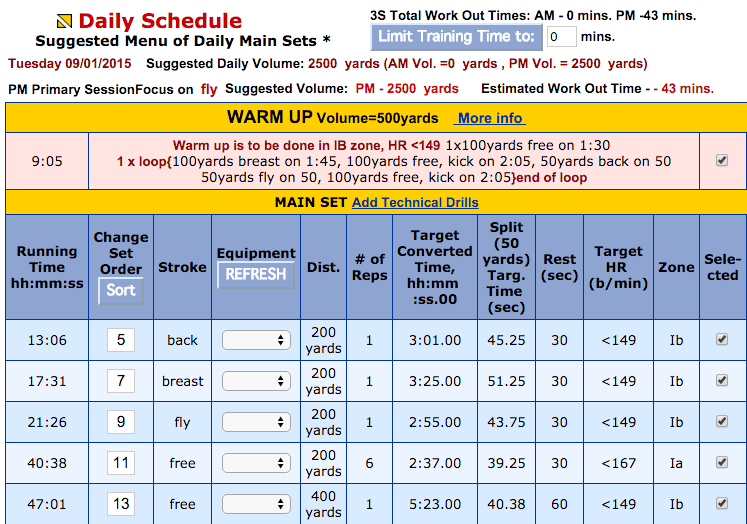Click the REFRESH equipment button
747x524 pixels.
click(256, 274)
